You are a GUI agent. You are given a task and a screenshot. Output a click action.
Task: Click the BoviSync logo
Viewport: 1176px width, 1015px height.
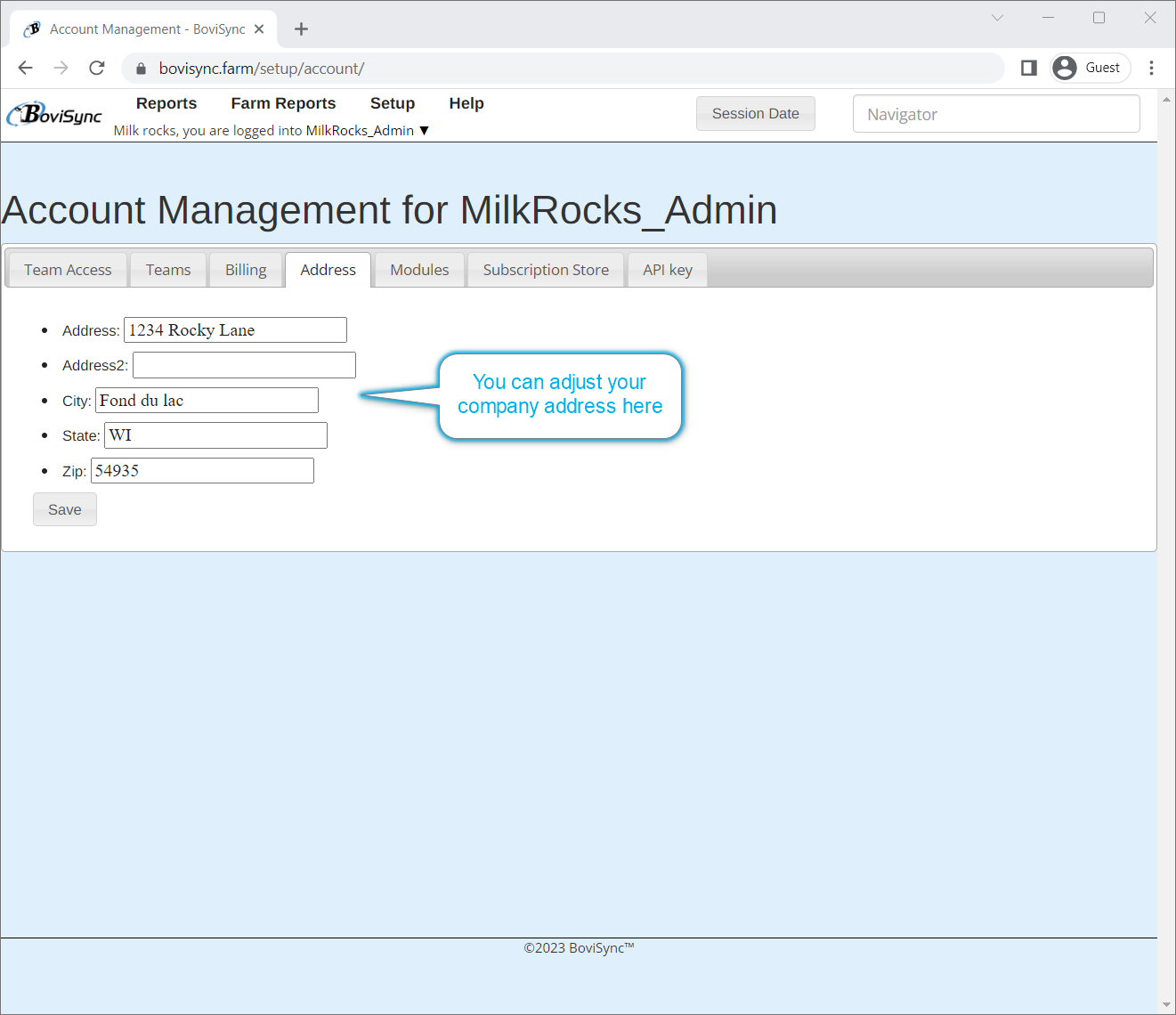(x=54, y=115)
